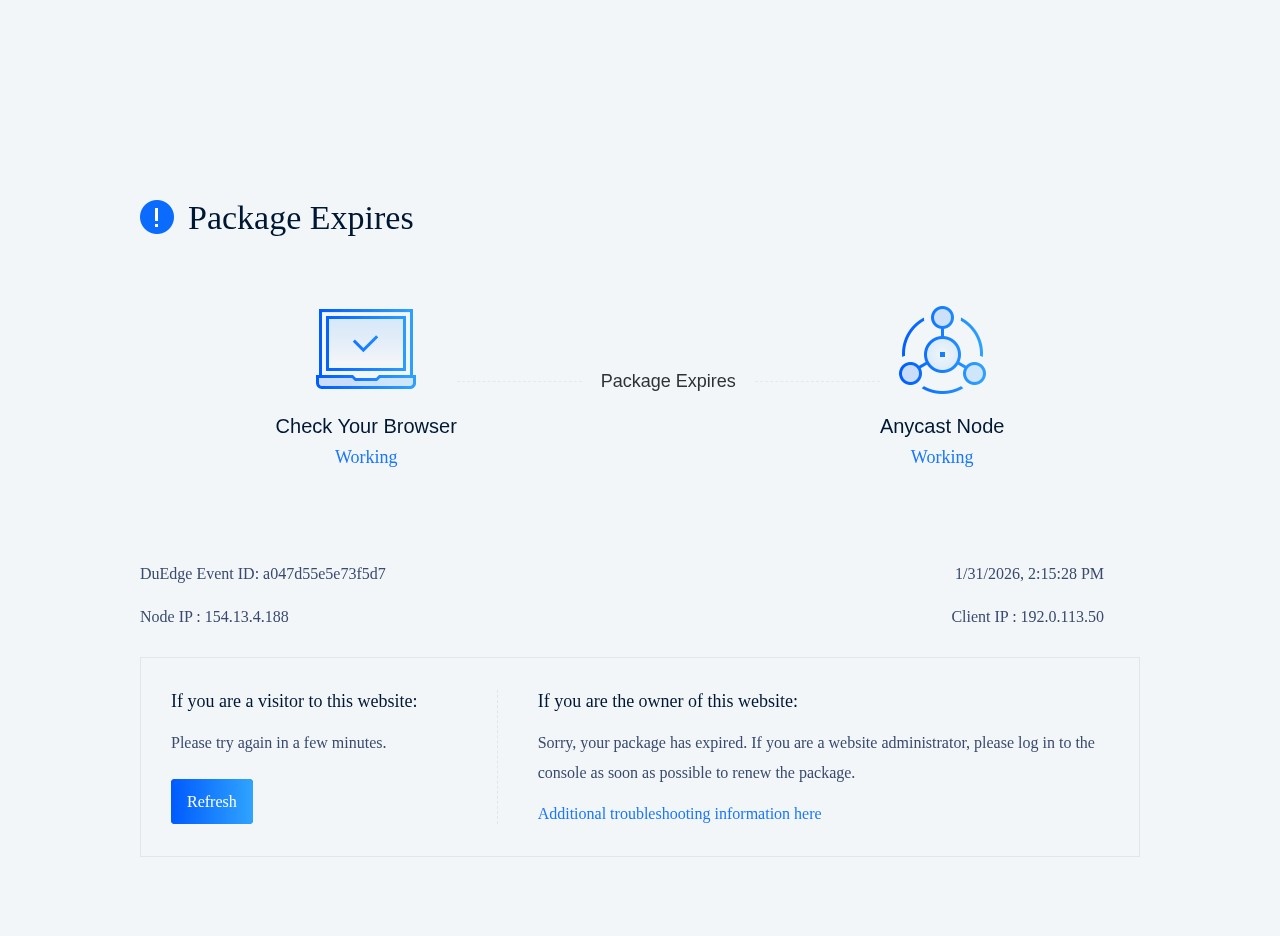Click the center Package Expires connection label
The image size is (1280, 936).
point(668,381)
